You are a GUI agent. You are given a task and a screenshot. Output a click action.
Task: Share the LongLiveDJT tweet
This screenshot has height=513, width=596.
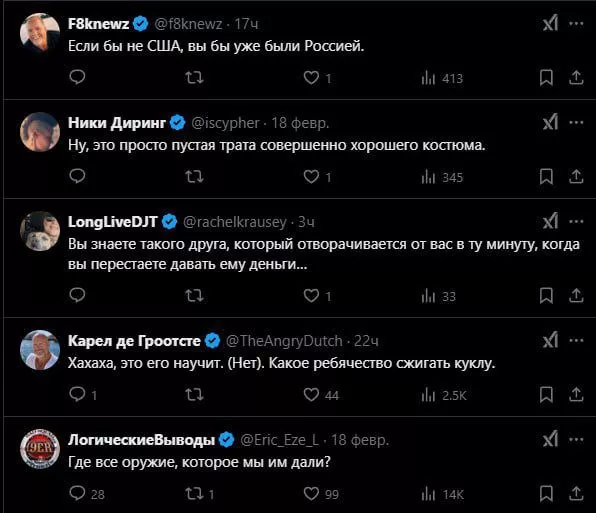tap(576, 296)
